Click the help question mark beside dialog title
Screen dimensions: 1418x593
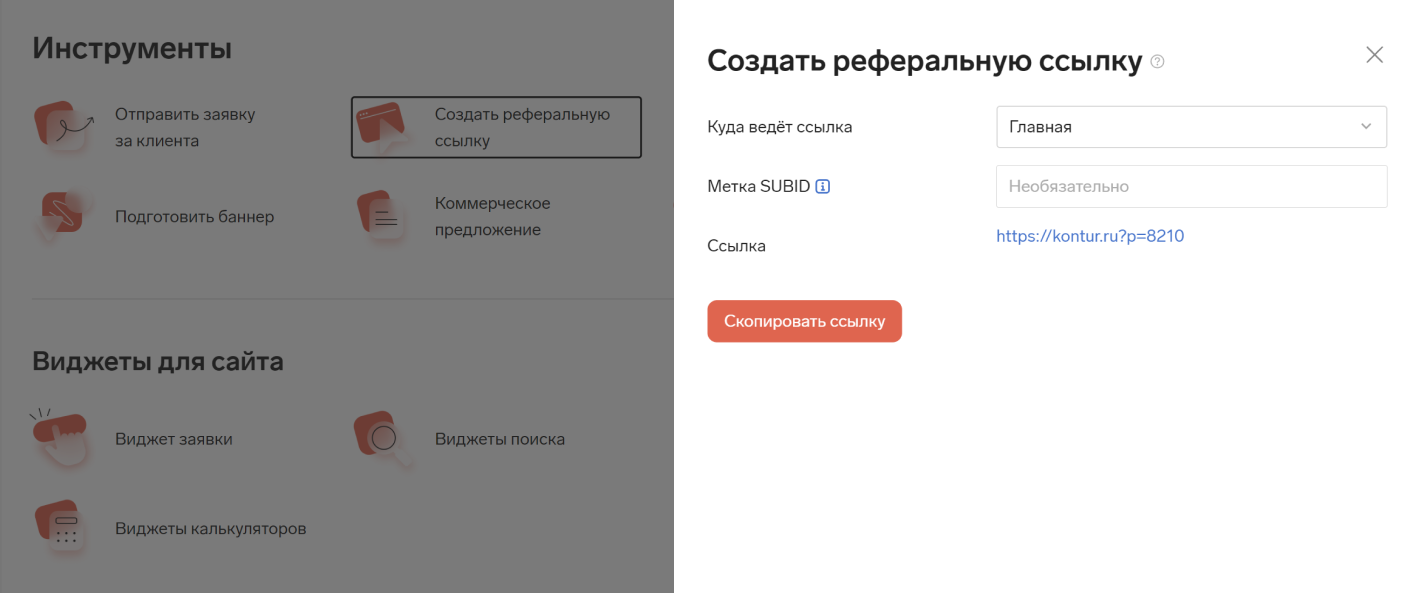tap(1158, 62)
